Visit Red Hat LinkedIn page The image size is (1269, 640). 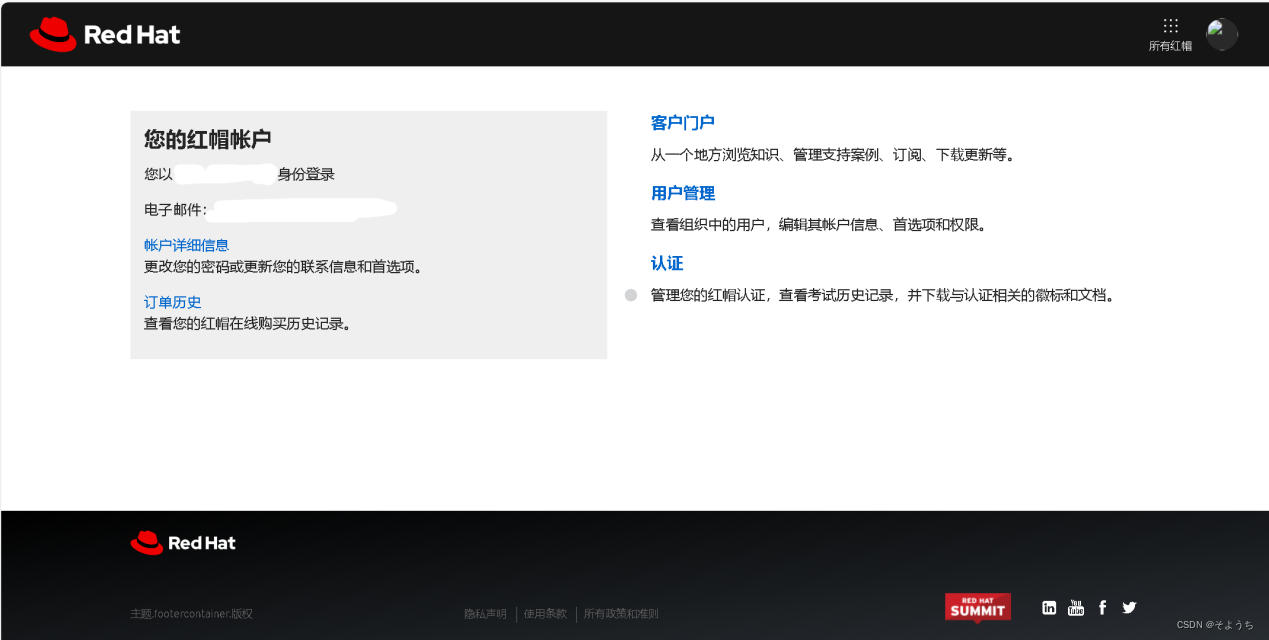pyautogui.click(x=1049, y=607)
